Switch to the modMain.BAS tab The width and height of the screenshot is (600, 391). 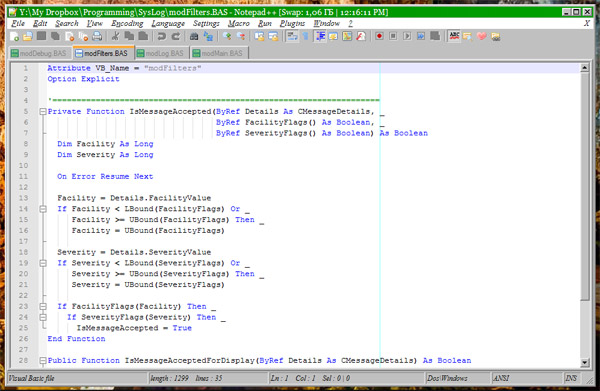pos(218,53)
